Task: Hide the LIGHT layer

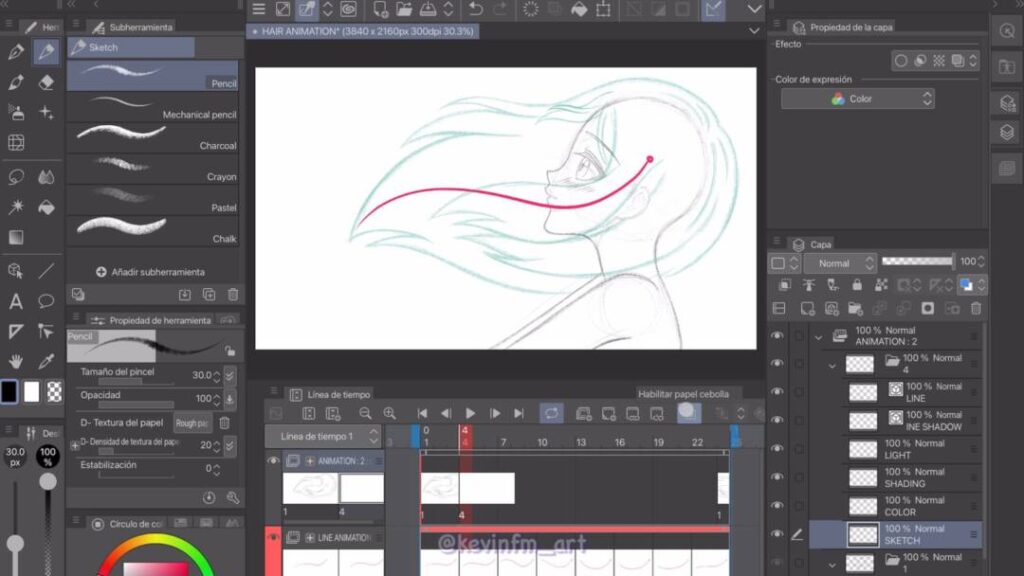Action: coord(776,448)
